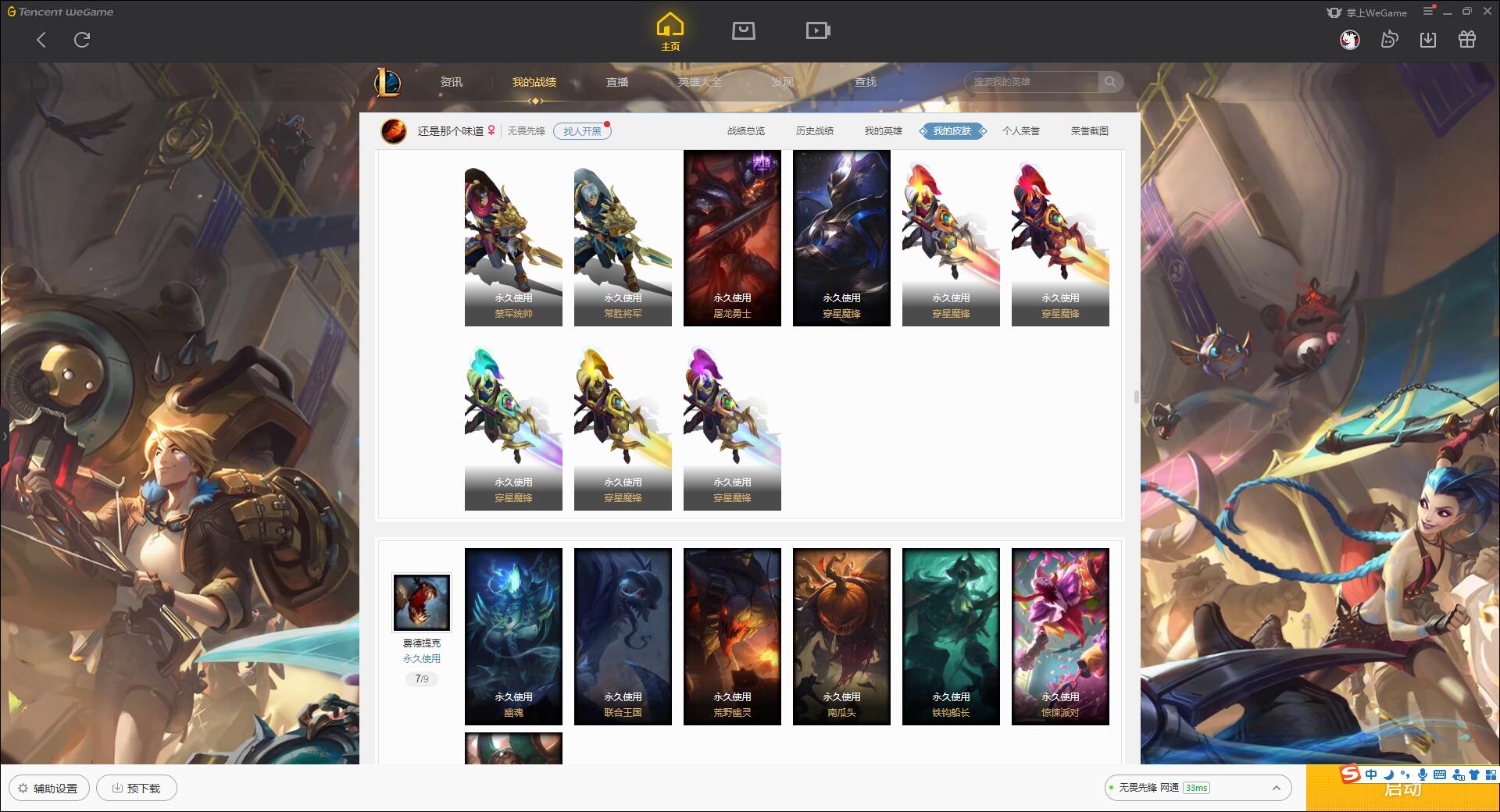1500x812 pixels.
Task: Click the orange 启动 launch button
Action: [1403, 789]
